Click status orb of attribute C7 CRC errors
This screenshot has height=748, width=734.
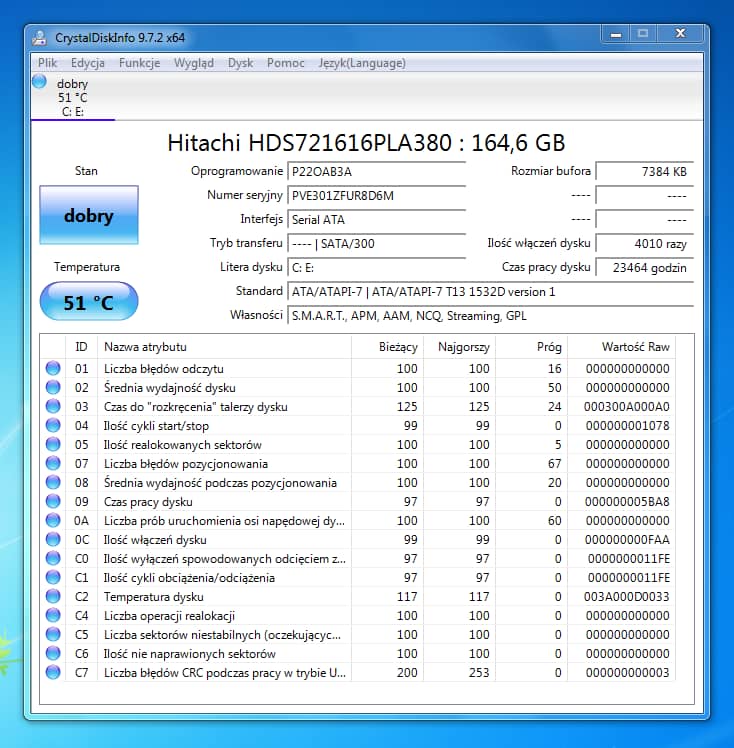pos(52,673)
